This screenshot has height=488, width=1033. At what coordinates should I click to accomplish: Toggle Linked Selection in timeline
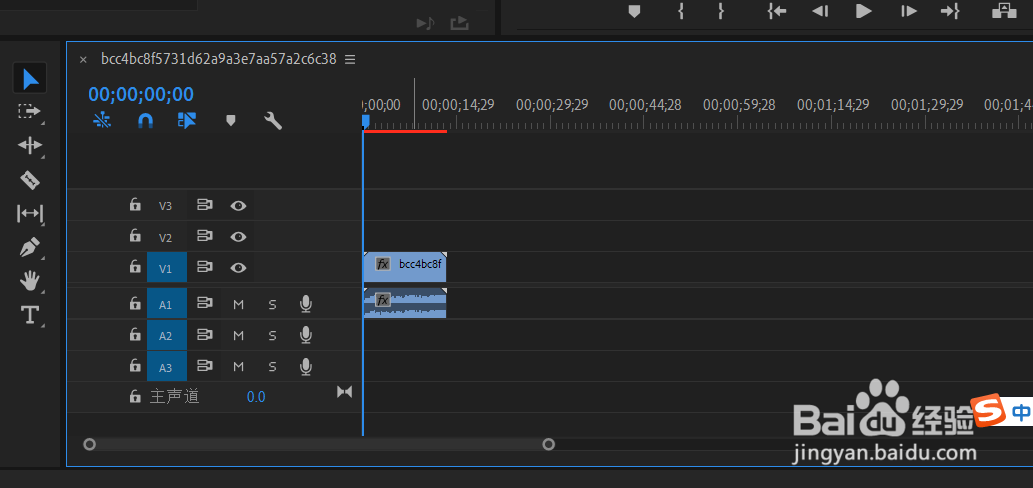coord(187,121)
